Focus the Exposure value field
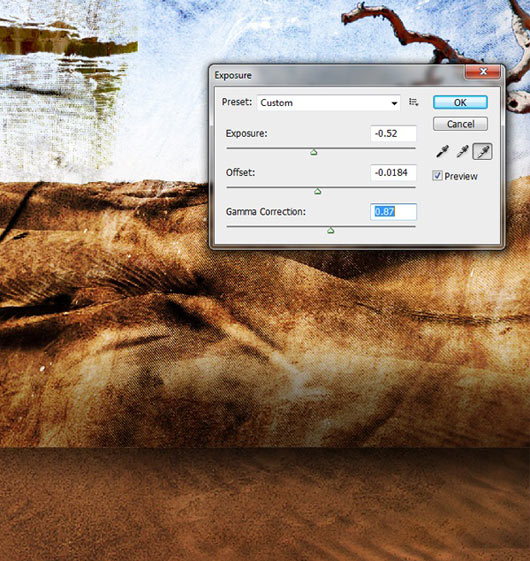 pyautogui.click(x=393, y=133)
